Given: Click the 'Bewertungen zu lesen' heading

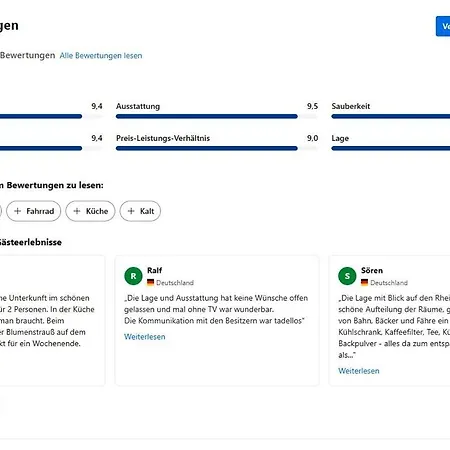Looking at the screenshot, I should coord(52,185).
